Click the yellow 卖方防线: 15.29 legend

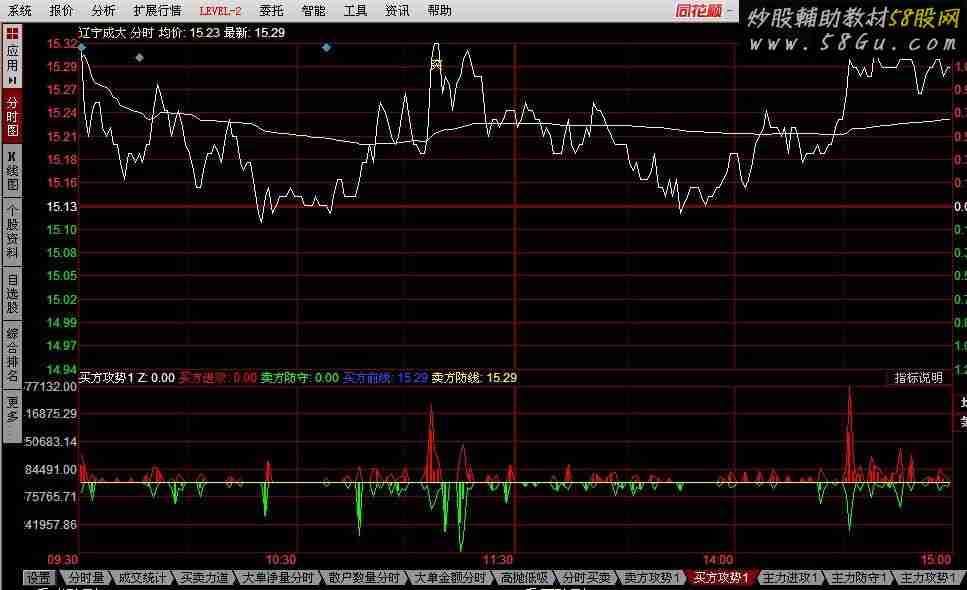pos(474,377)
